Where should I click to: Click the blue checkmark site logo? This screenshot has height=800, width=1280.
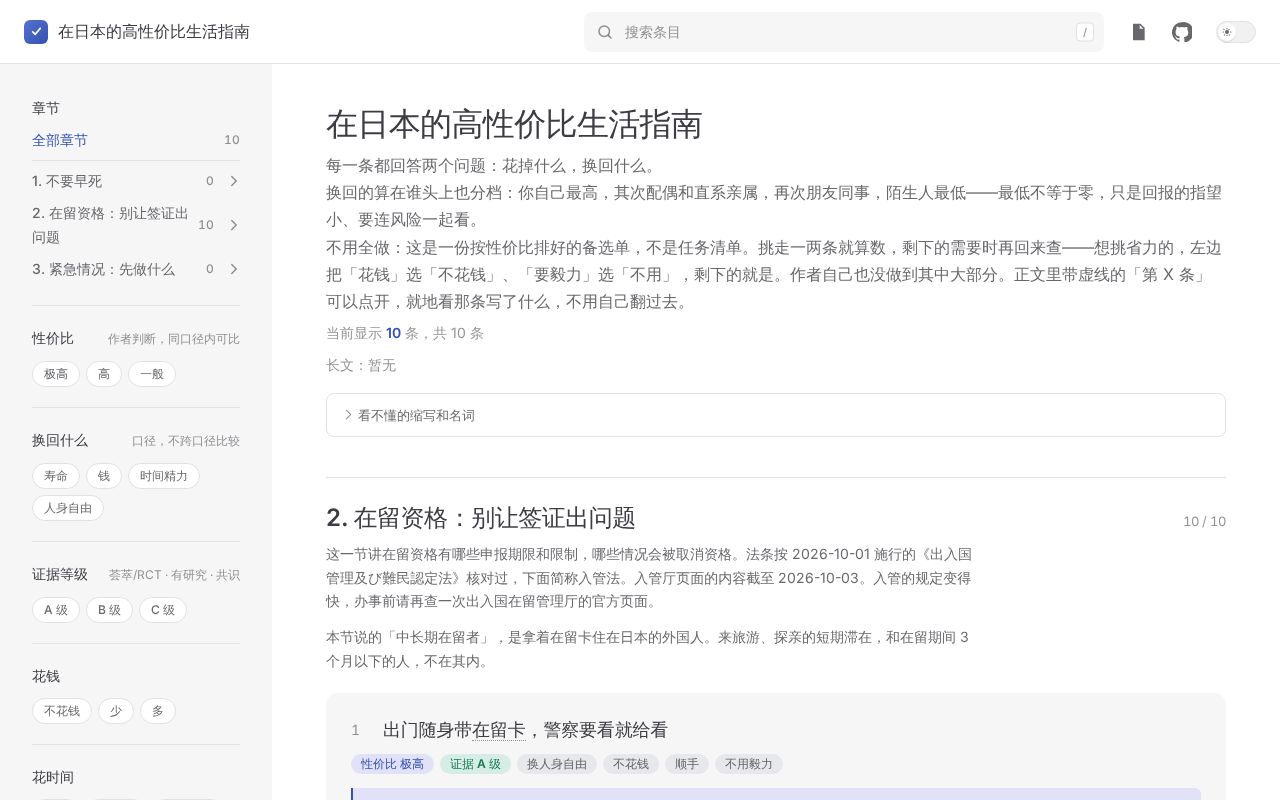pyautogui.click(x=36, y=32)
